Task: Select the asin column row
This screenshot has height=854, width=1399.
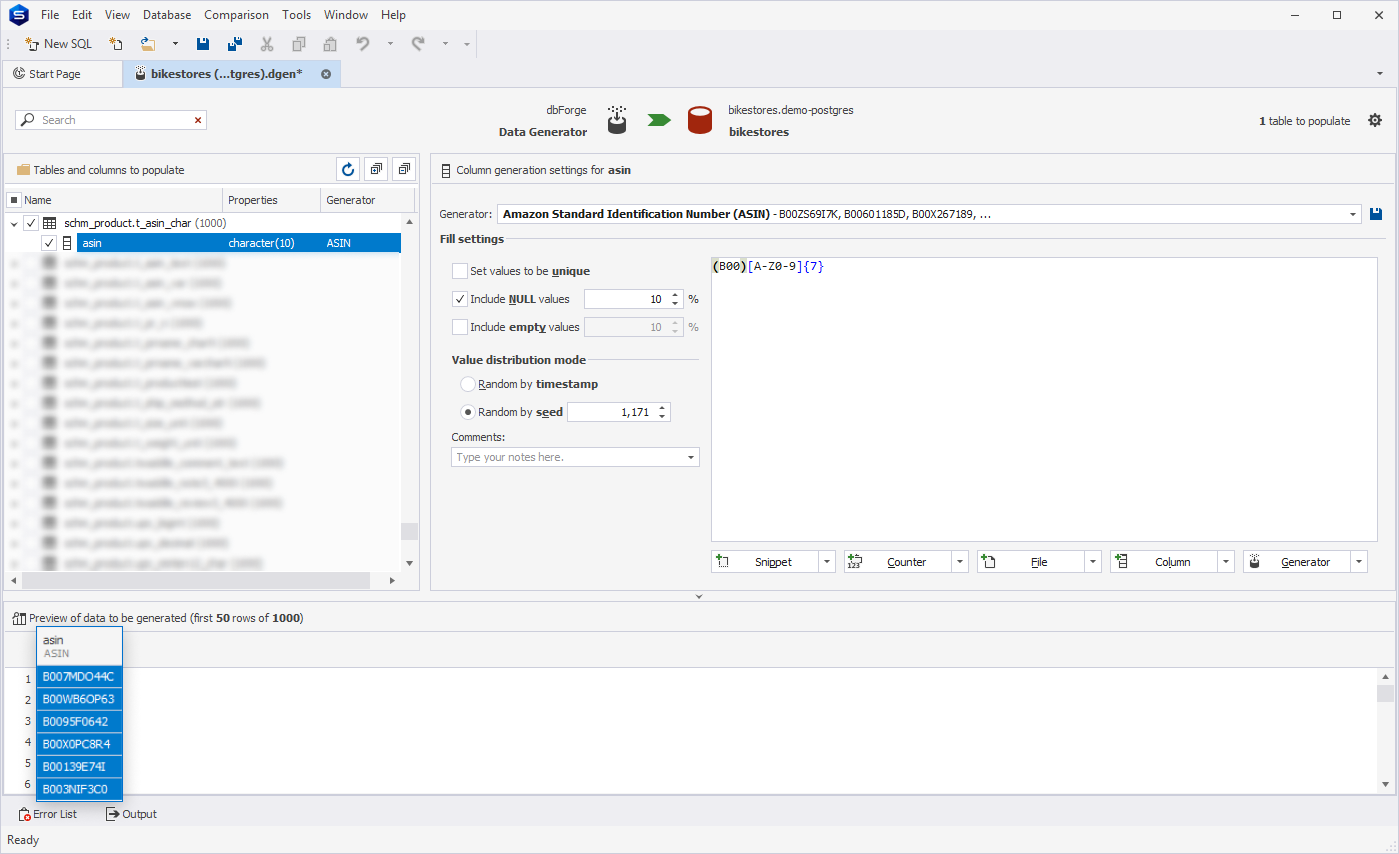Action: click(238, 243)
